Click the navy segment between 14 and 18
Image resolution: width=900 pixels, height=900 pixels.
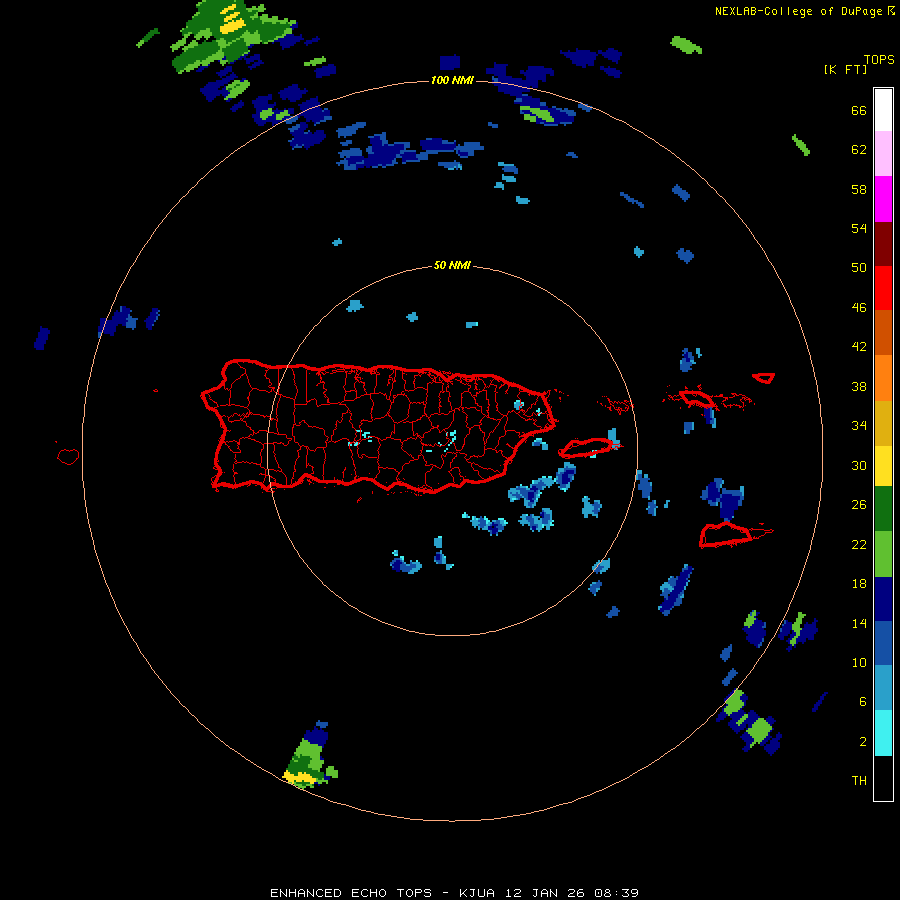click(883, 599)
